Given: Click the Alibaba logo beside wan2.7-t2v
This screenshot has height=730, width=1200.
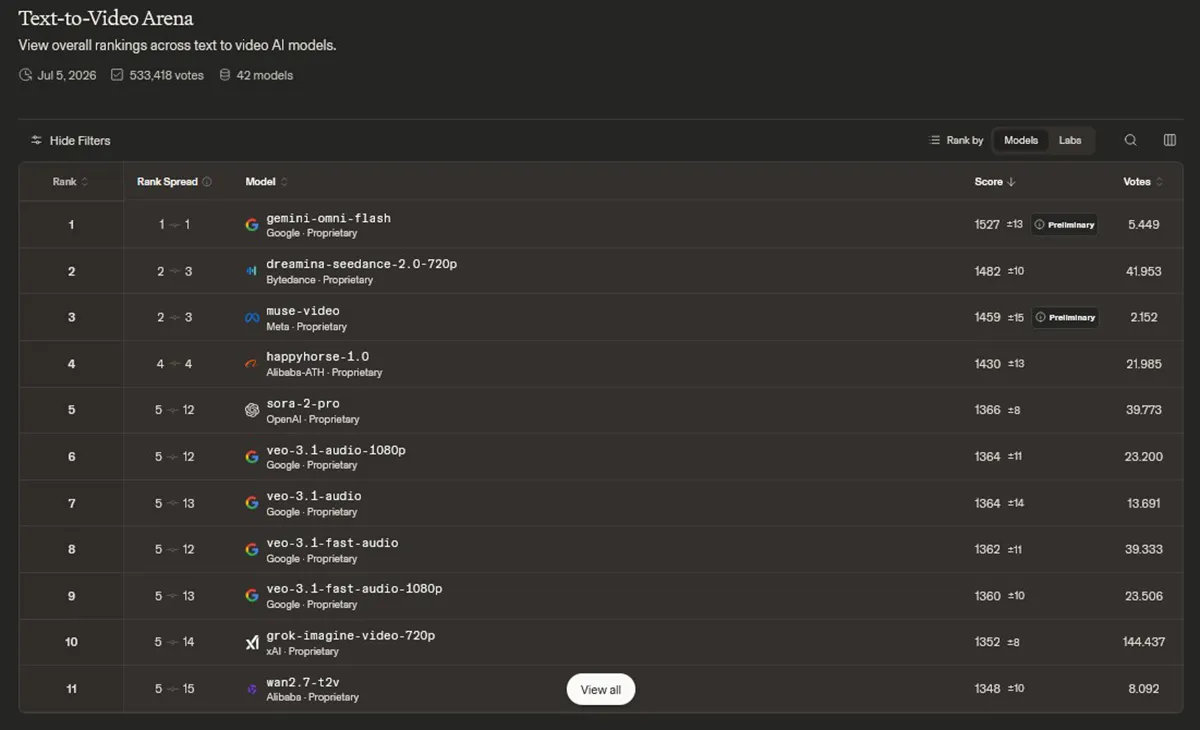Looking at the screenshot, I should (252, 689).
